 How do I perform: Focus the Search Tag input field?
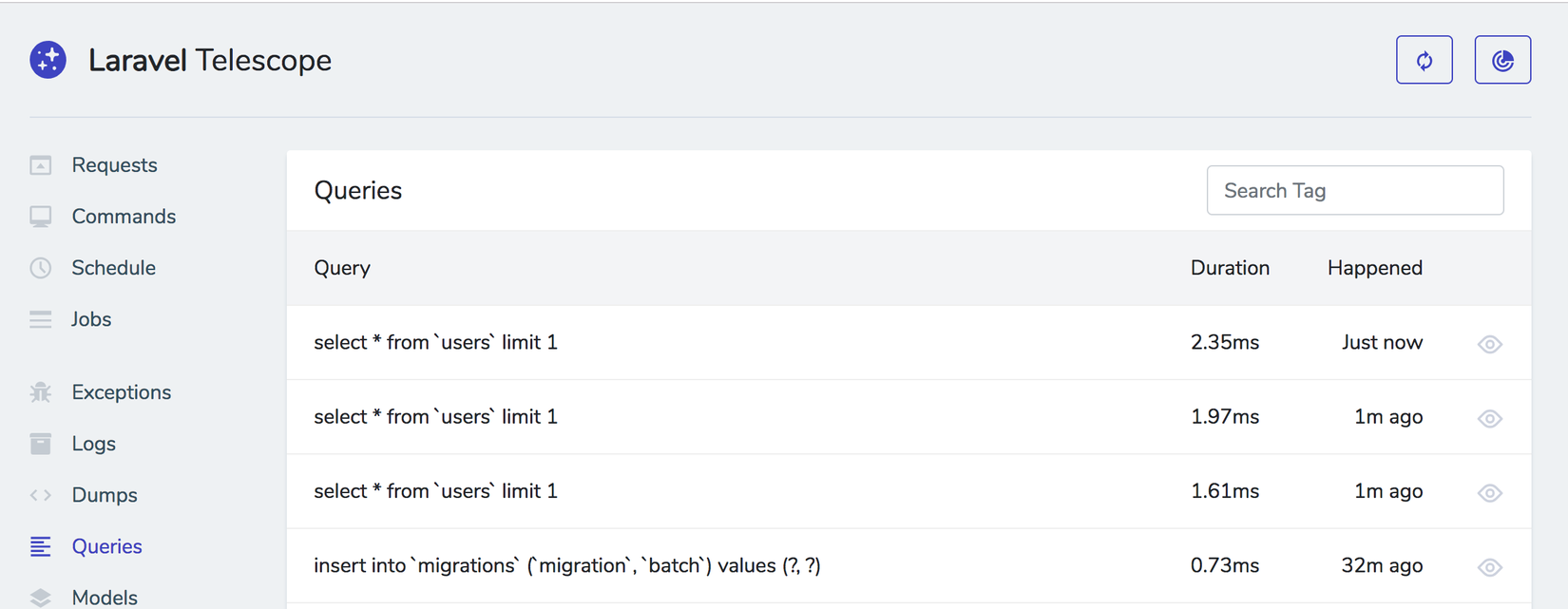tap(1354, 191)
